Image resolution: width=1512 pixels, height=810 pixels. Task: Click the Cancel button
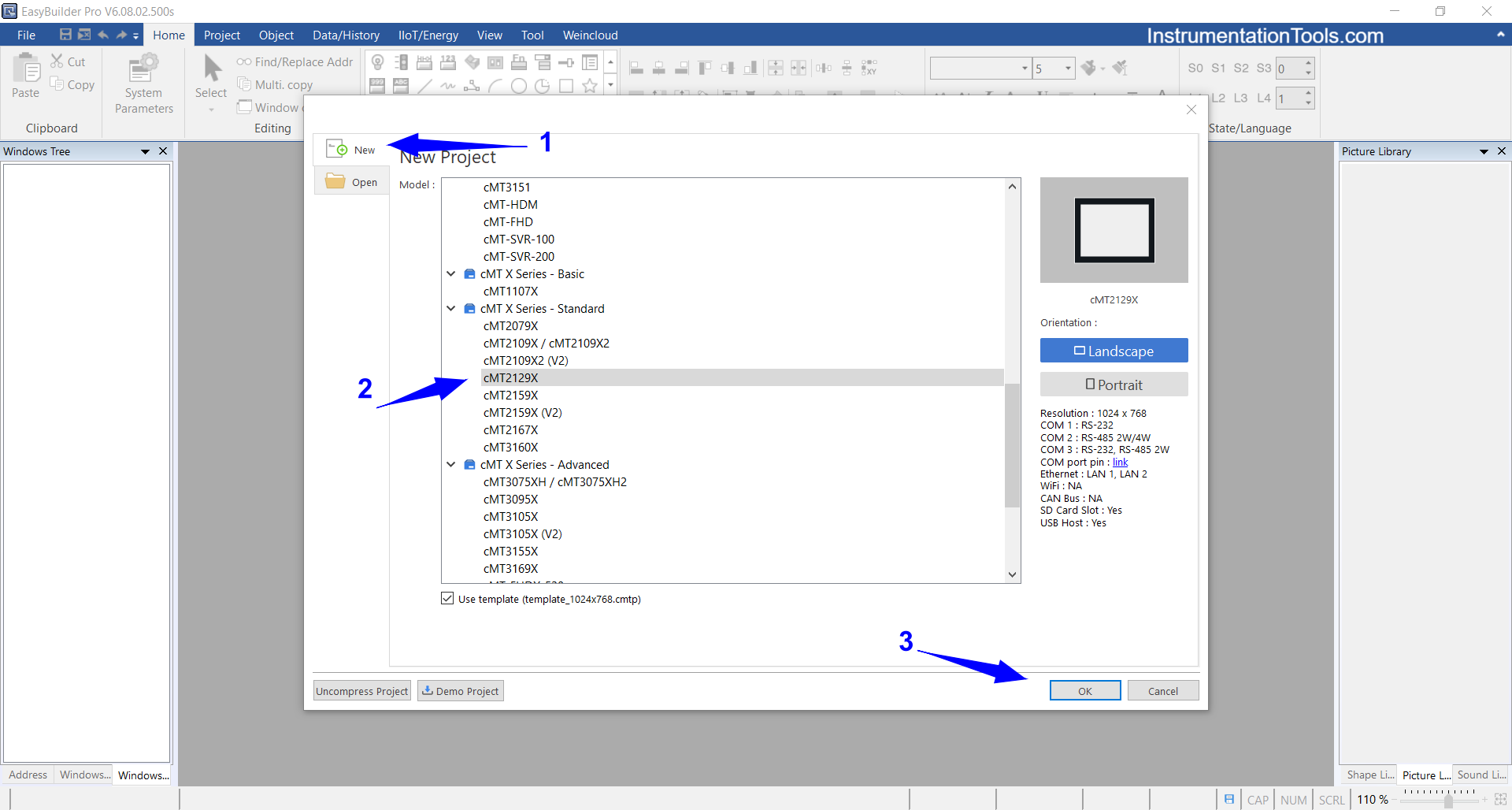click(x=1162, y=690)
